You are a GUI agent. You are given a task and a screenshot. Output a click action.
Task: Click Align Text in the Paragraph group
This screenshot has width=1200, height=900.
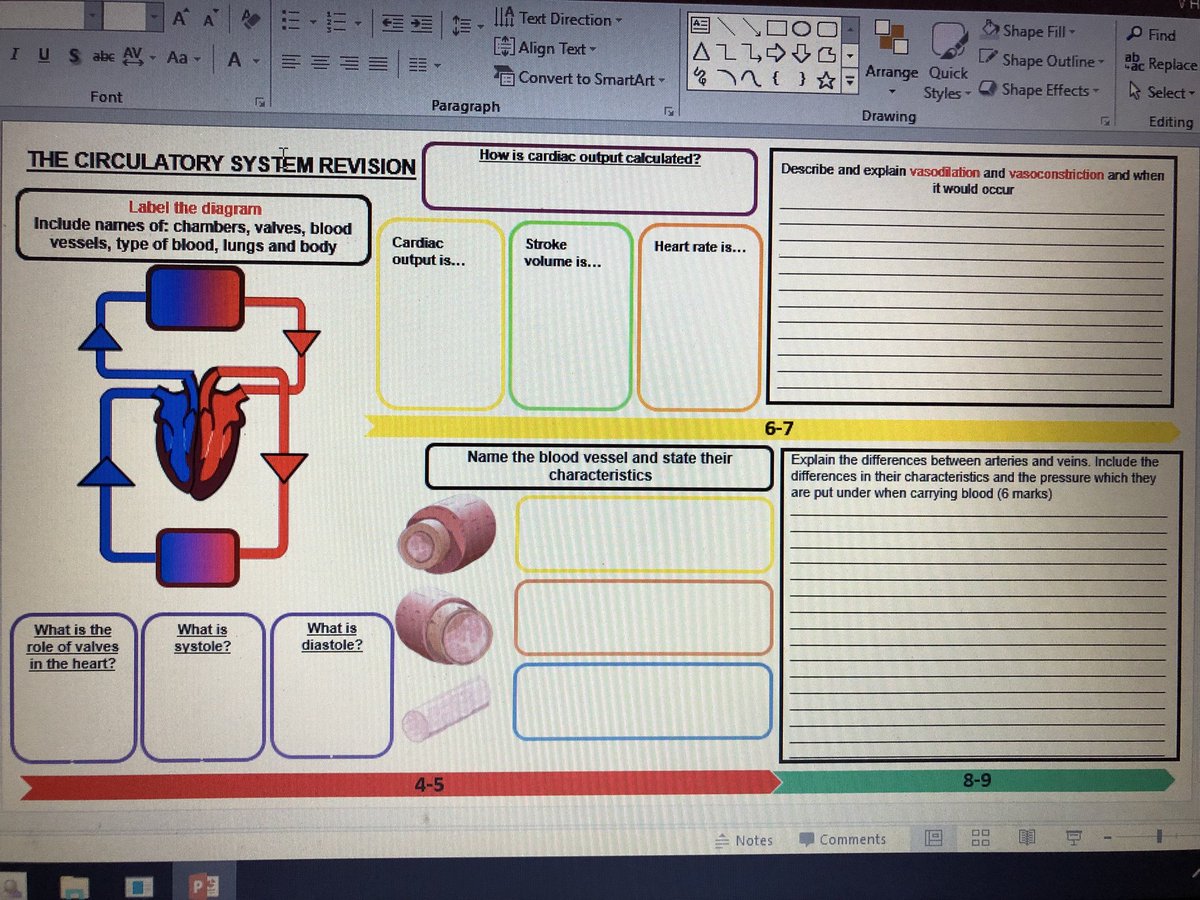550,48
